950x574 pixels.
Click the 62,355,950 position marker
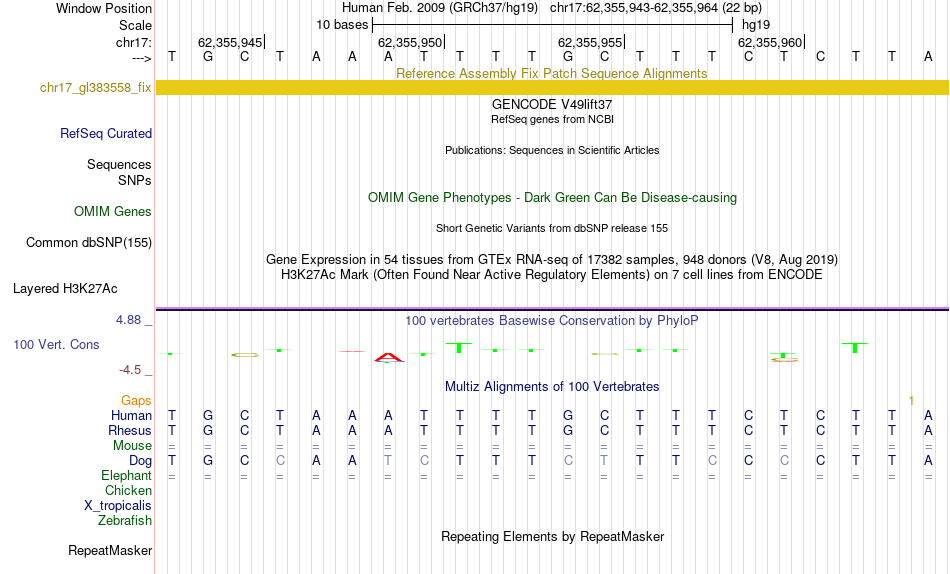410,42
